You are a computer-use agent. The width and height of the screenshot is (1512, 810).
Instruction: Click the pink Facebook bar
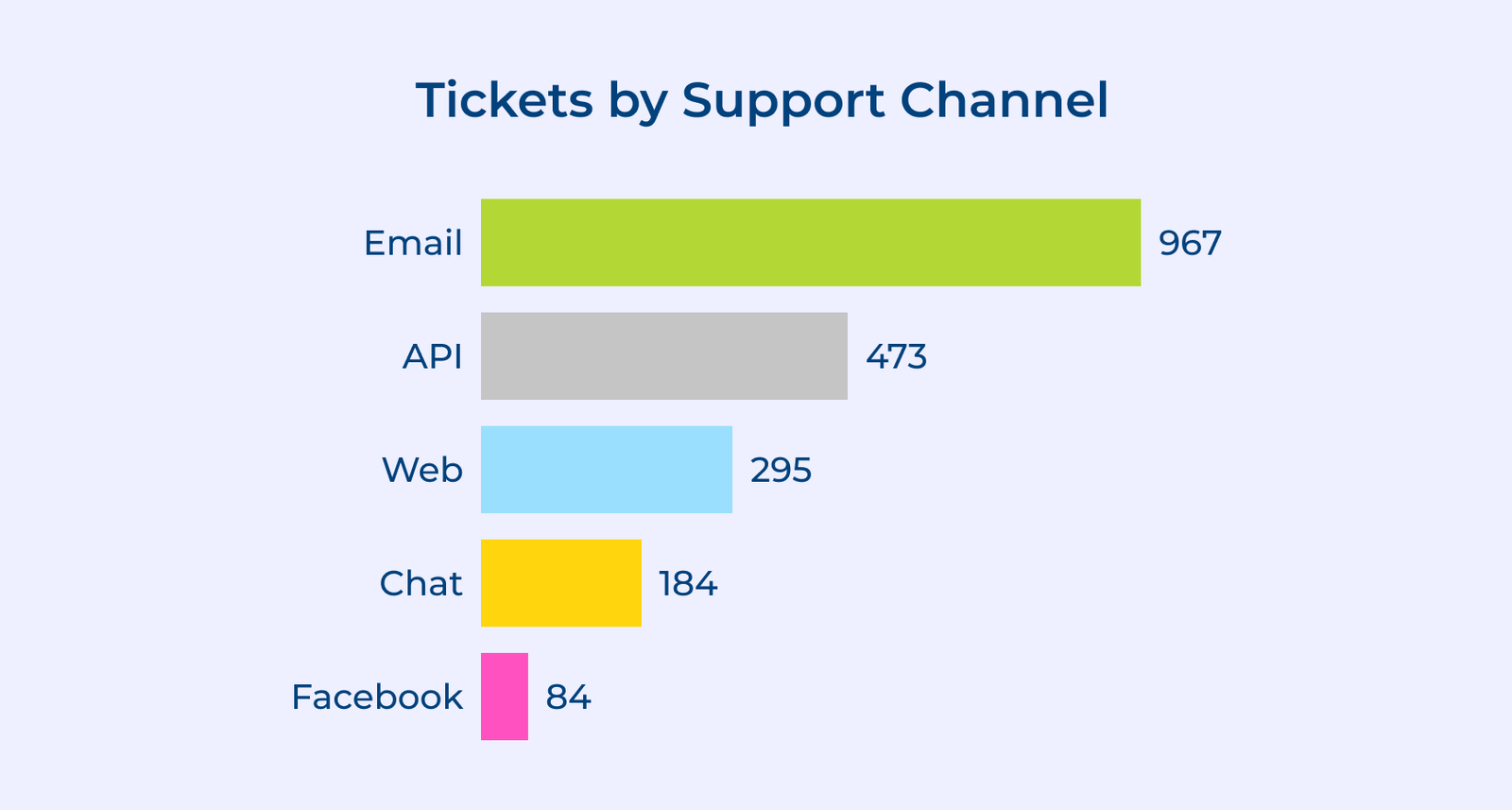pos(504,697)
